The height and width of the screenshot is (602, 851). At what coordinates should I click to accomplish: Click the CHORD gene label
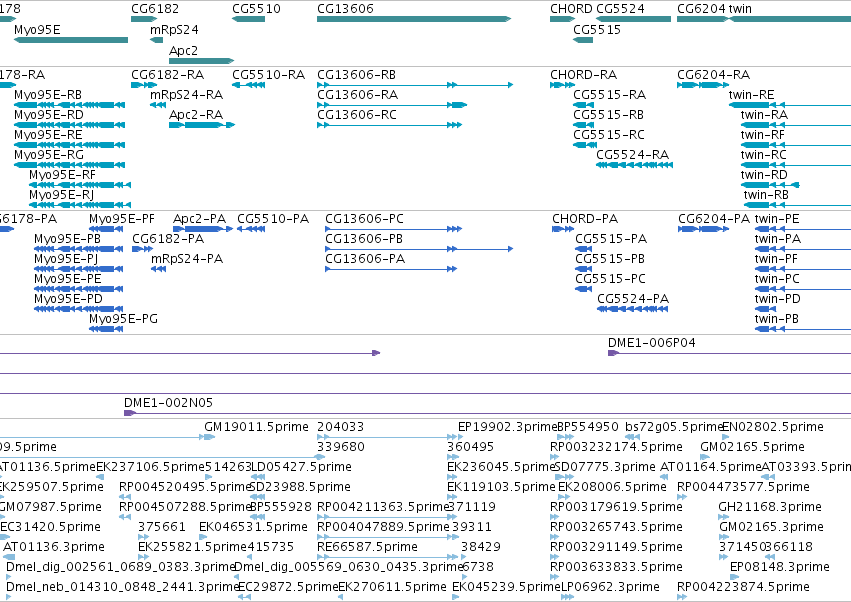coord(571,9)
